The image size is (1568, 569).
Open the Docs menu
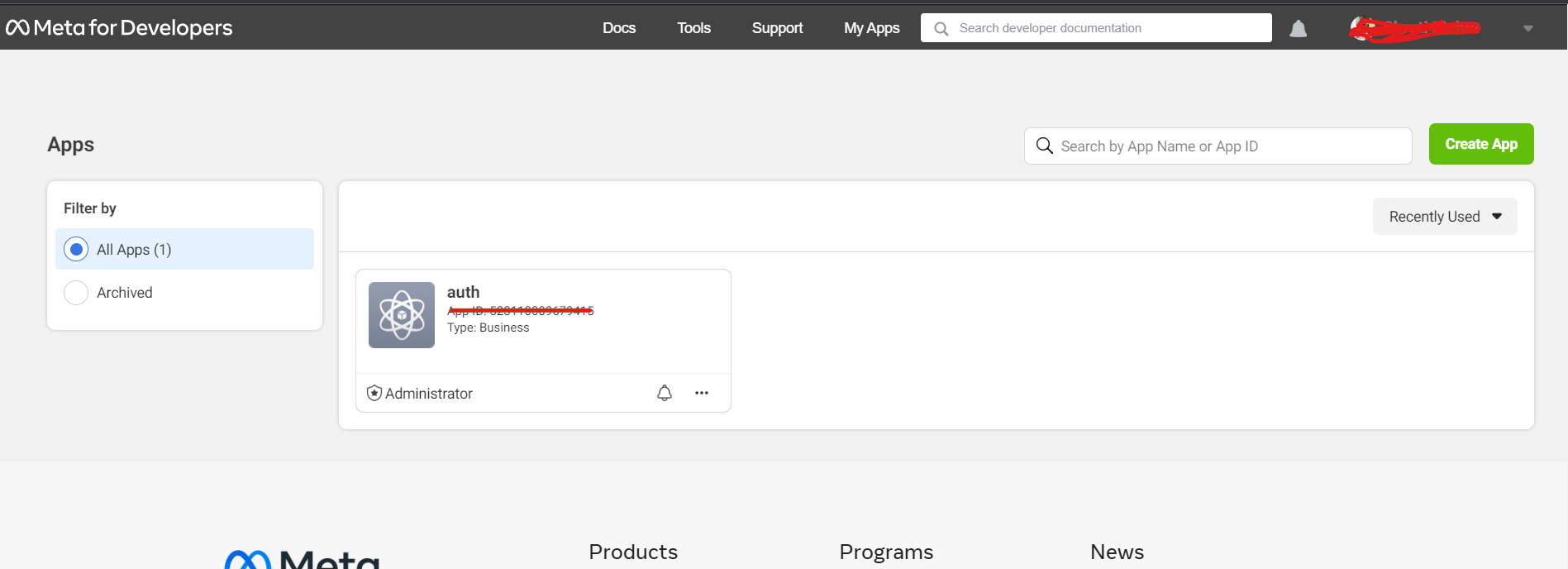(619, 28)
